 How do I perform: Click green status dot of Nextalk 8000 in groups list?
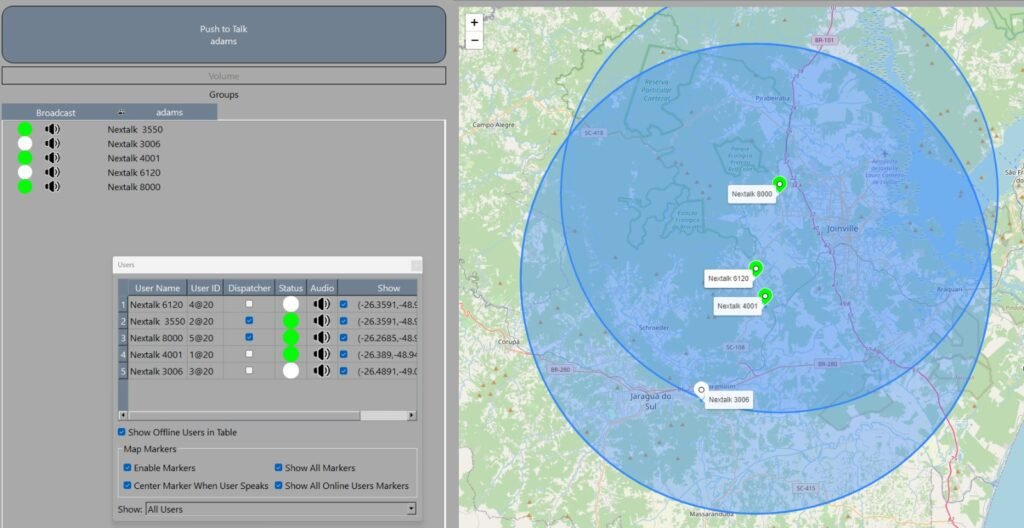tap(25, 187)
